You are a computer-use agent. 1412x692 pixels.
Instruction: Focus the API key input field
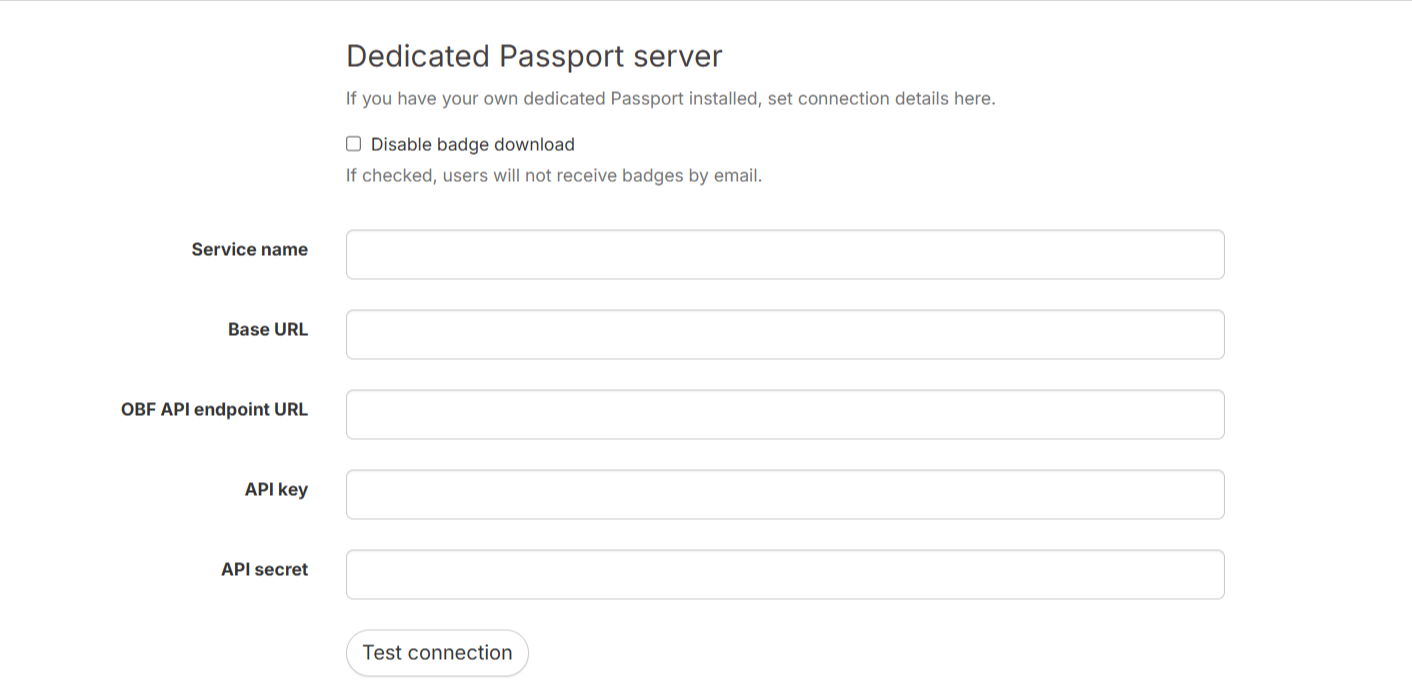(x=784, y=495)
